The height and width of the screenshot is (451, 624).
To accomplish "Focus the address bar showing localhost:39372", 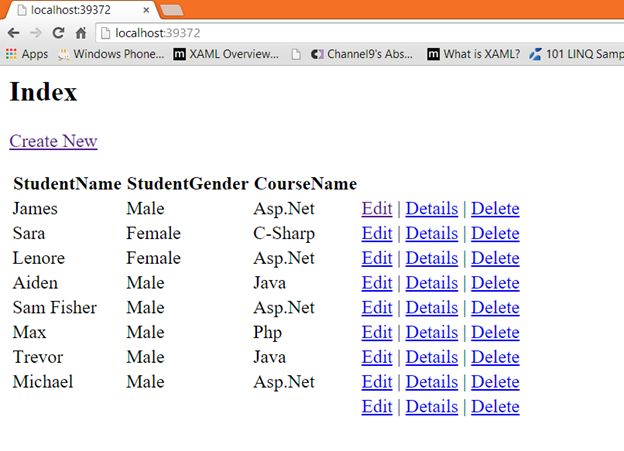I will 359,33.
